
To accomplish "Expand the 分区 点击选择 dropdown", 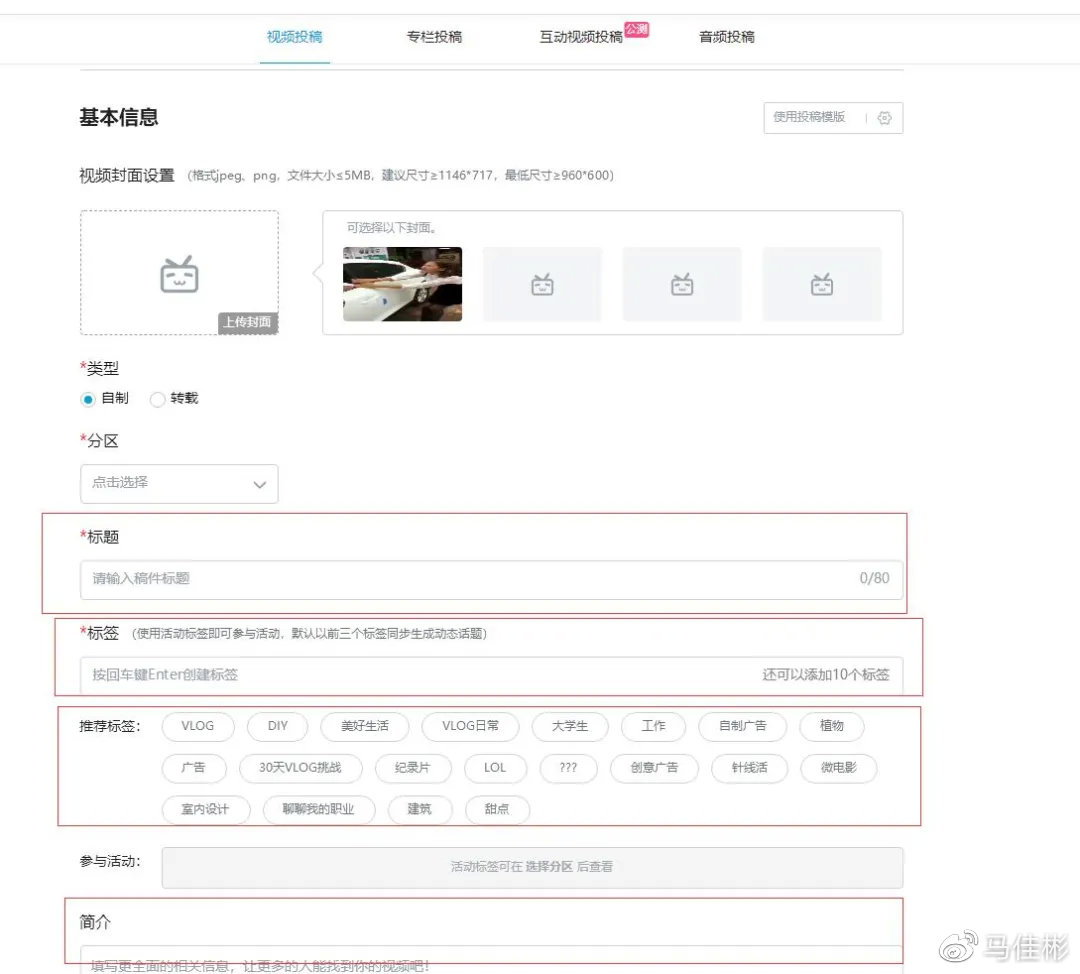I will 179,484.
